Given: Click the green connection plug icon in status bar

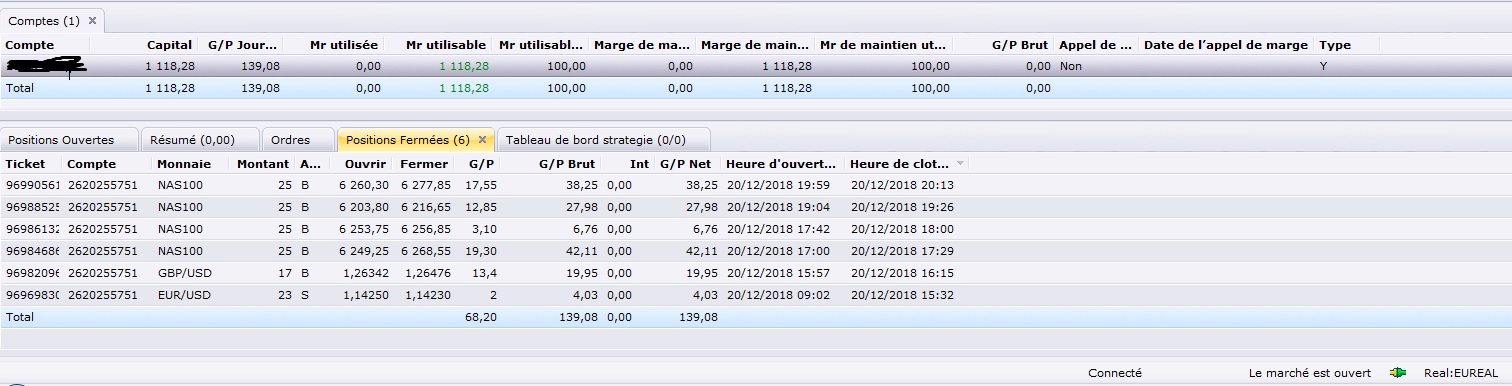Looking at the screenshot, I should click(x=1398, y=373).
